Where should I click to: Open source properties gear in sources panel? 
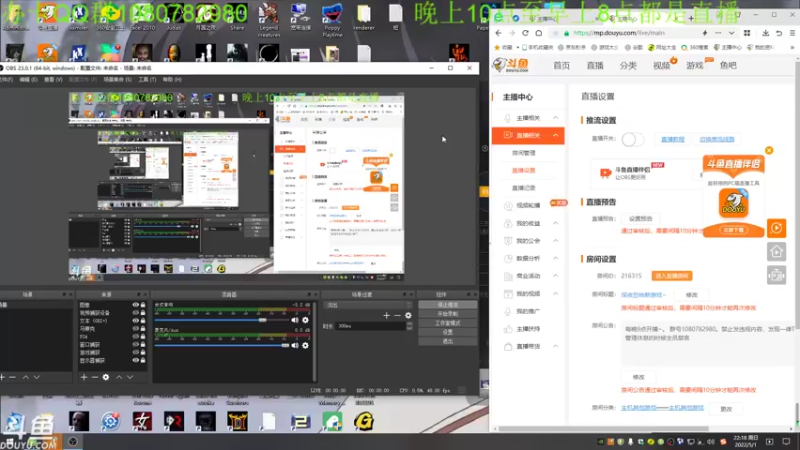pos(106,377)
